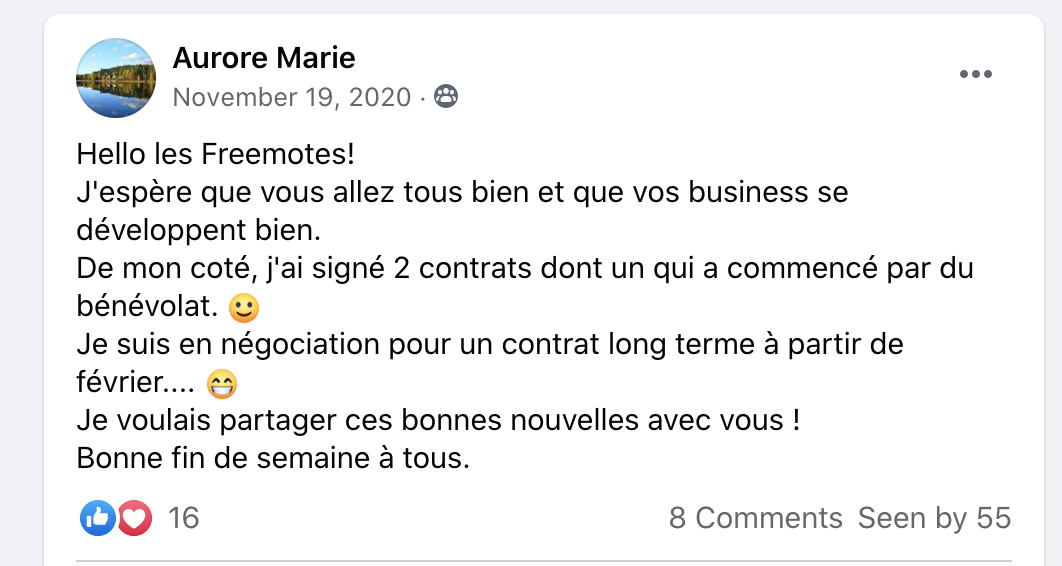Click the smiley emoji after "bénévolat."
This screenshot has width=1062, height=566.
243,308
